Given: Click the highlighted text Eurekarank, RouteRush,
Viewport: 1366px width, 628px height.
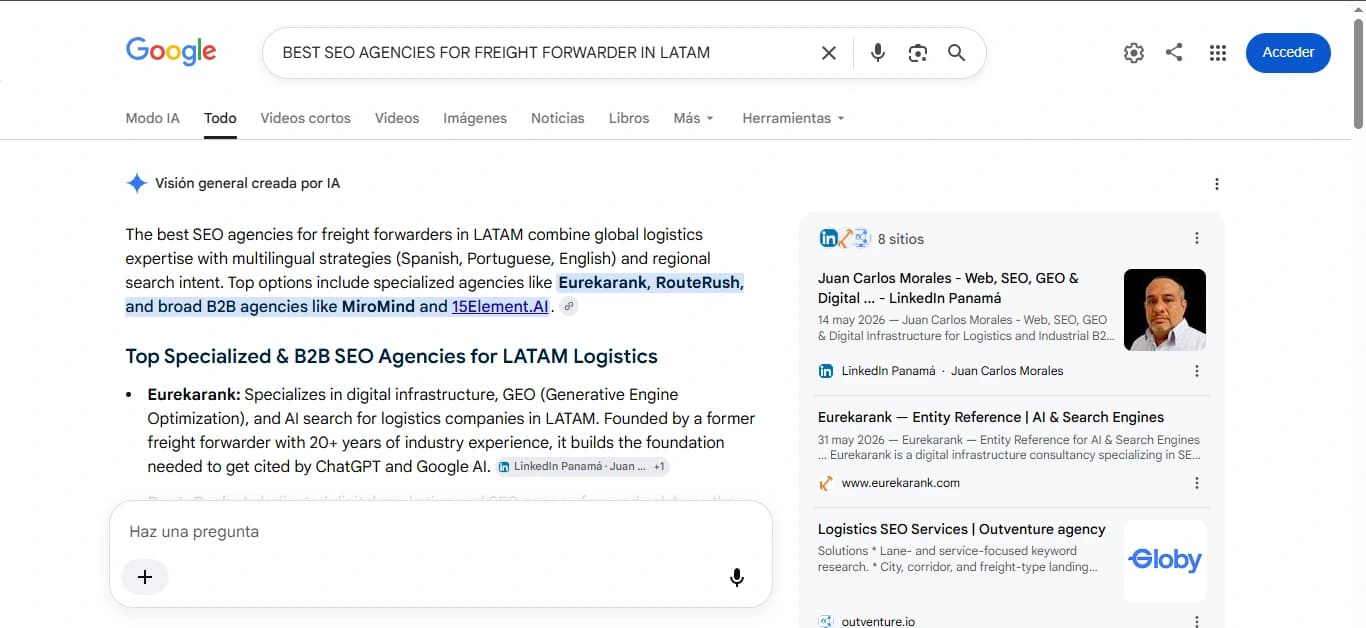Looking at the screenshot, I should [x=651, y=282].
